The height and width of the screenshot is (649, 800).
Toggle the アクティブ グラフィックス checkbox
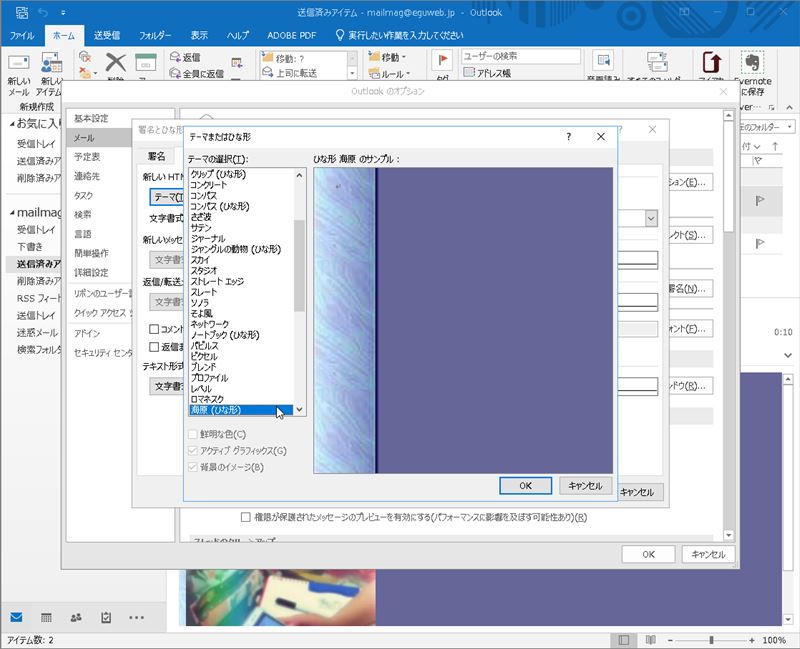pyautogui.click(x=194, y=450)
